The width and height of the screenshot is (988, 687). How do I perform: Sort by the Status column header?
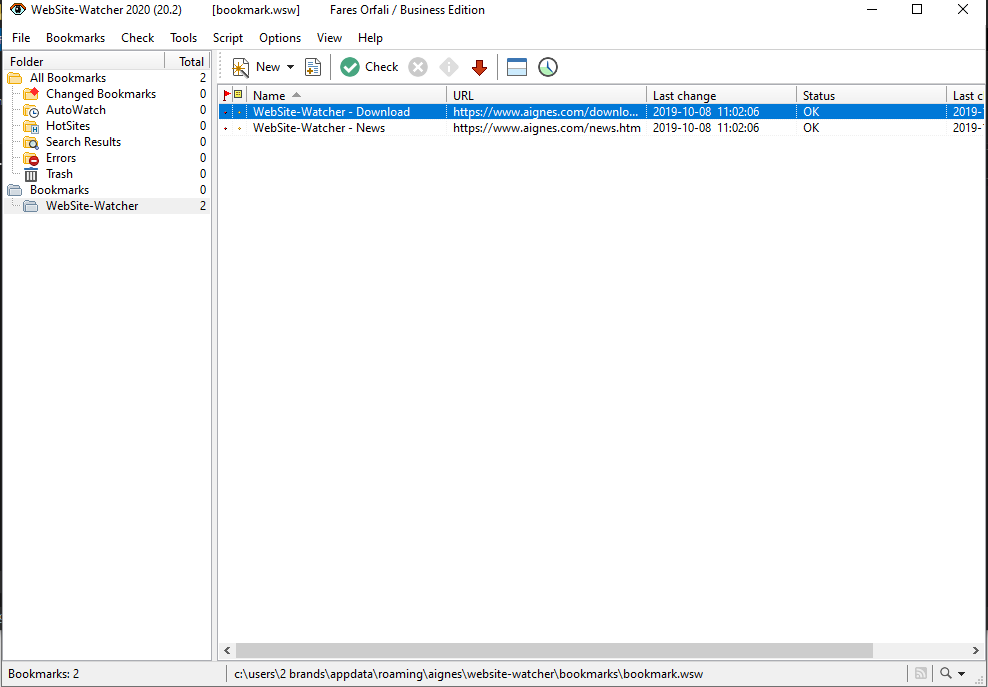(871, 95)
